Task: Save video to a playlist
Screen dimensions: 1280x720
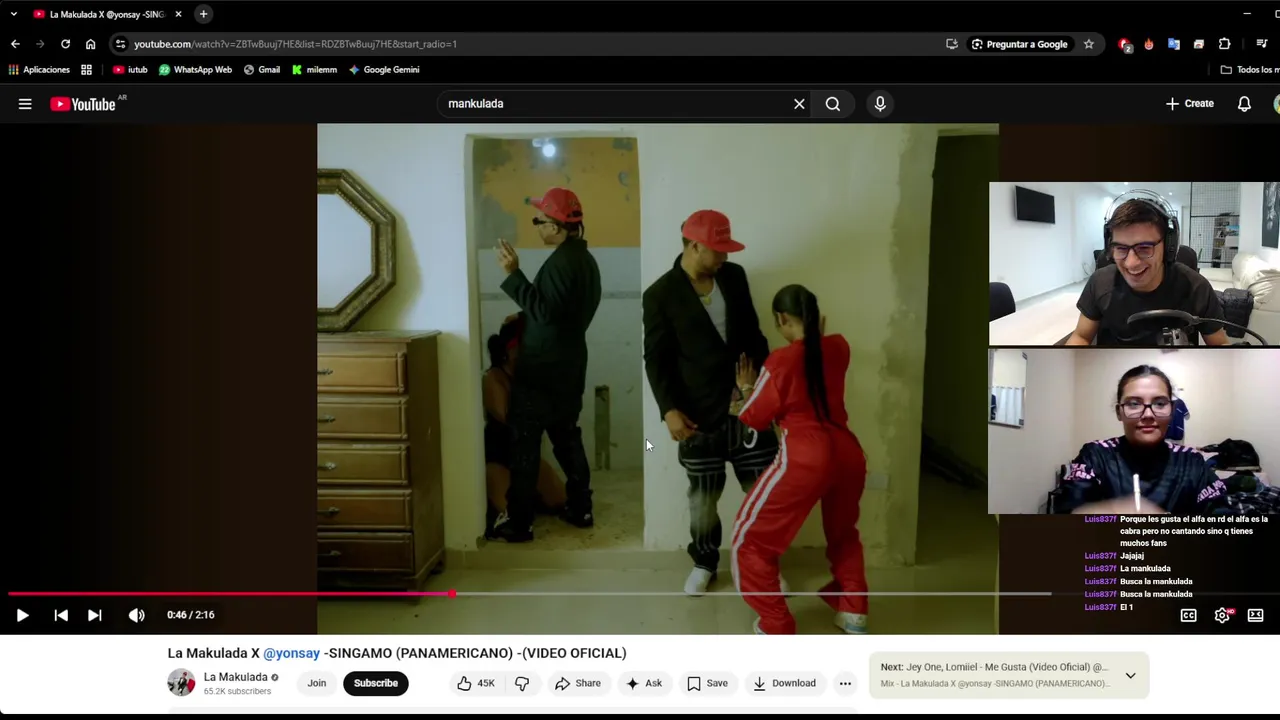Action: (707, 683)
